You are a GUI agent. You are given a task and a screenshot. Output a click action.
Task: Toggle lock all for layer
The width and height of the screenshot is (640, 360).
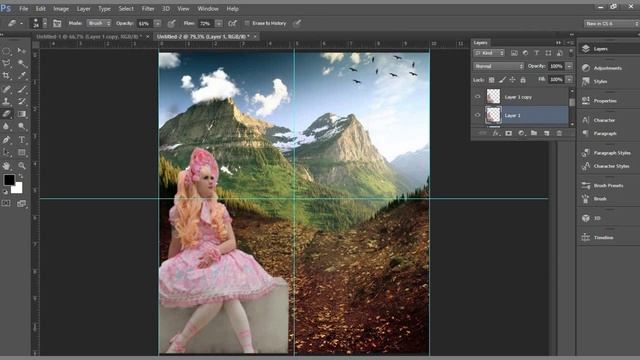click(523, 80)
